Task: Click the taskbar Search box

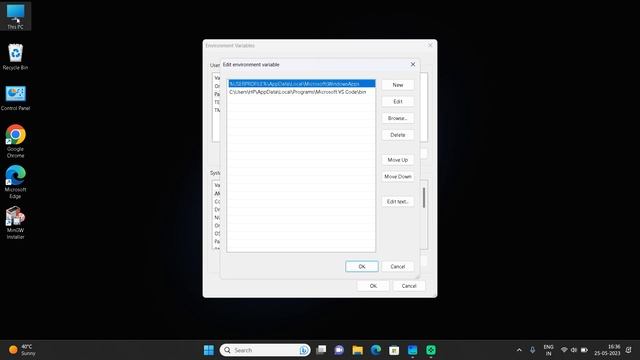Action: 265,350
